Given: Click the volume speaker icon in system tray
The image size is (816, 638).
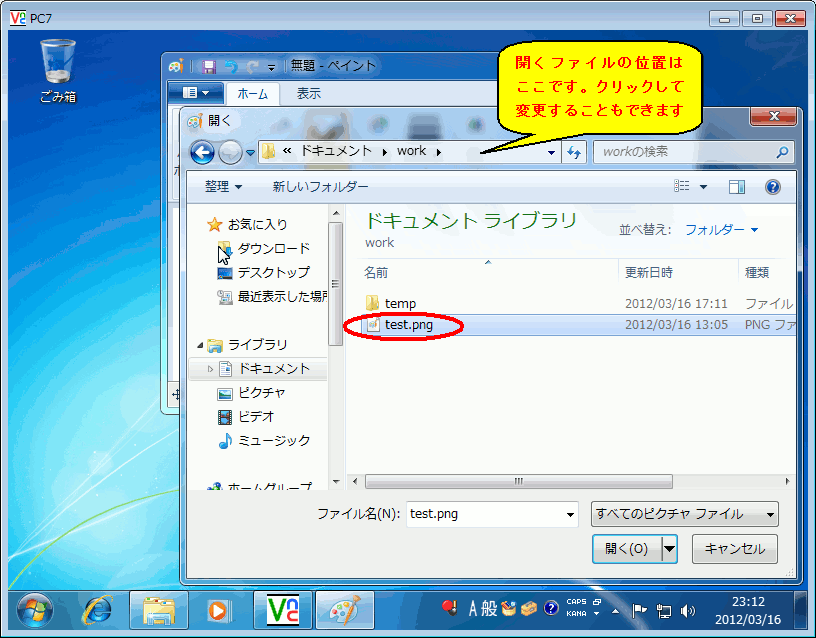Looking at the screenshot, I should [x=688, y=611].
